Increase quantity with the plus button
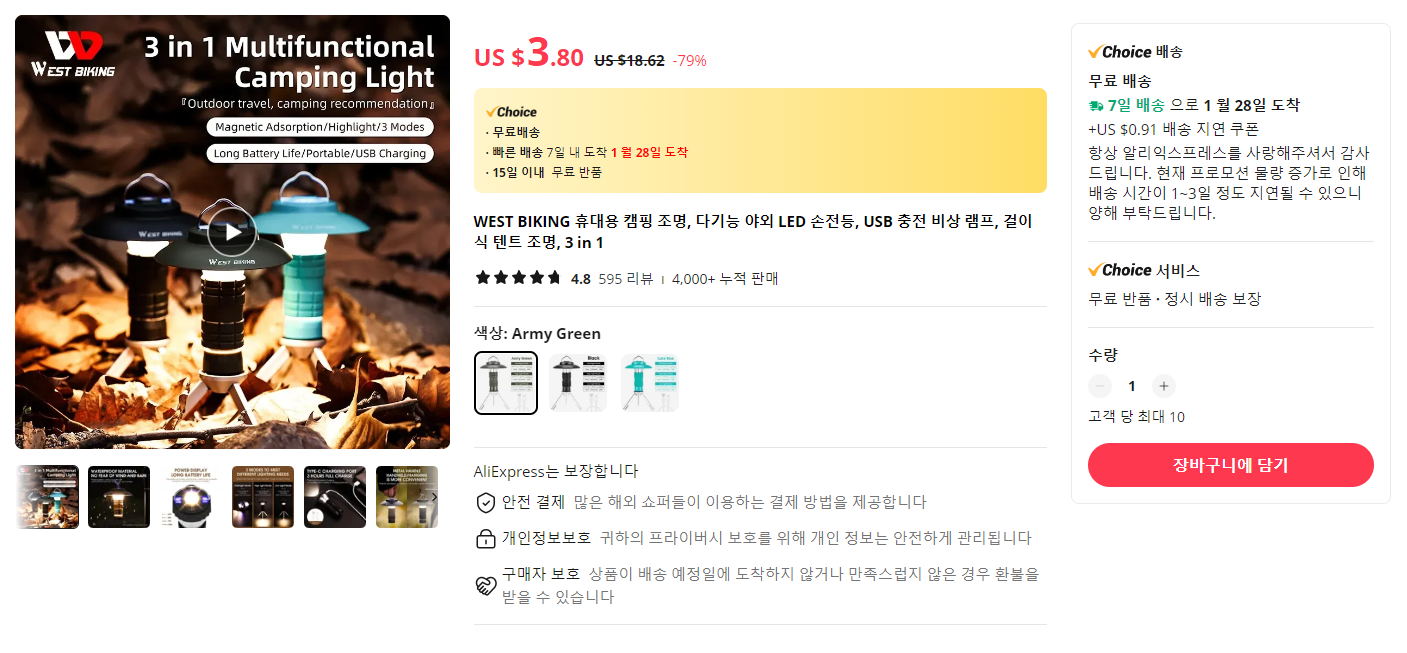Image resolution: width=1407 pixels, height=653 pixels. [x=1162, y=386]
